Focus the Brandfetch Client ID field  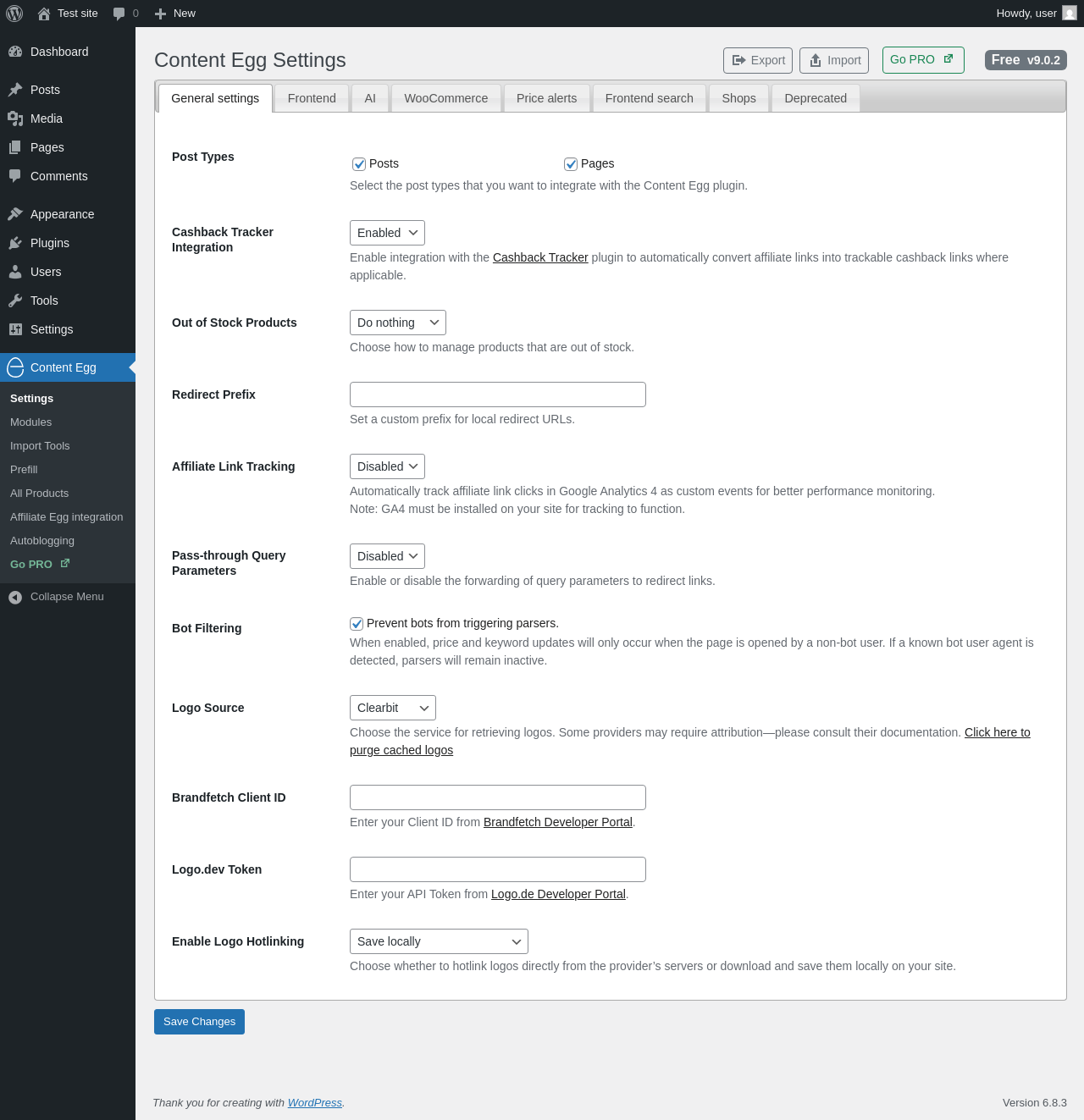[498, 797]
